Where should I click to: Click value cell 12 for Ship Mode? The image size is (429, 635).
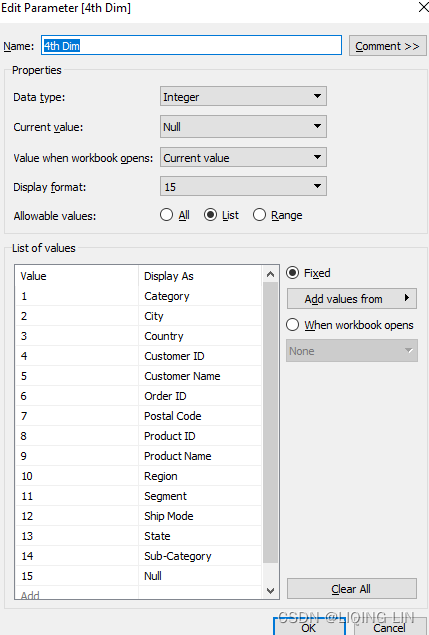point(77,516)
